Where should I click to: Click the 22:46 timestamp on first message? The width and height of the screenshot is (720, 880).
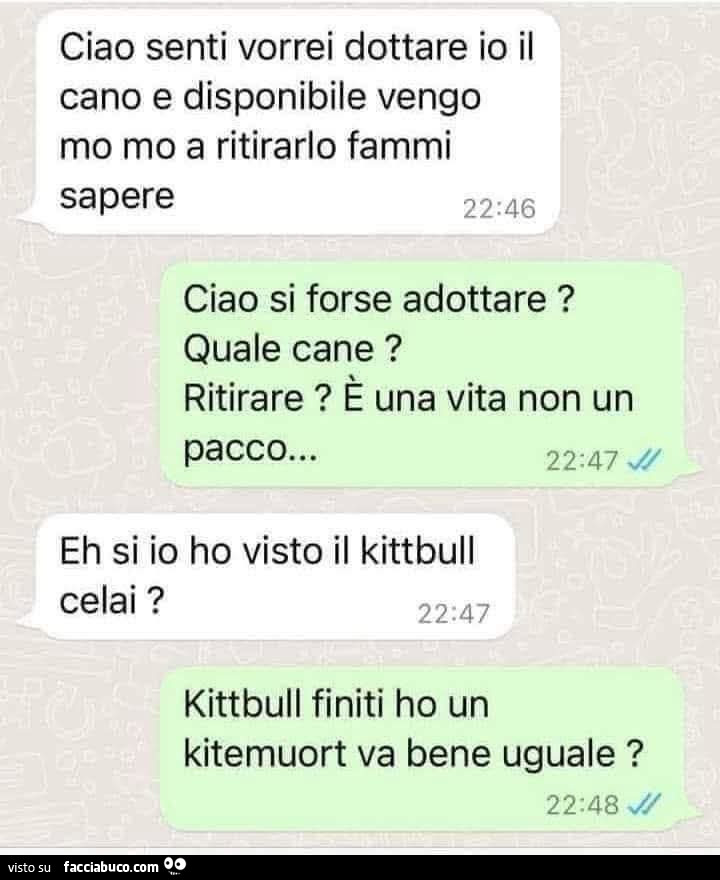[x=499, y=209]
